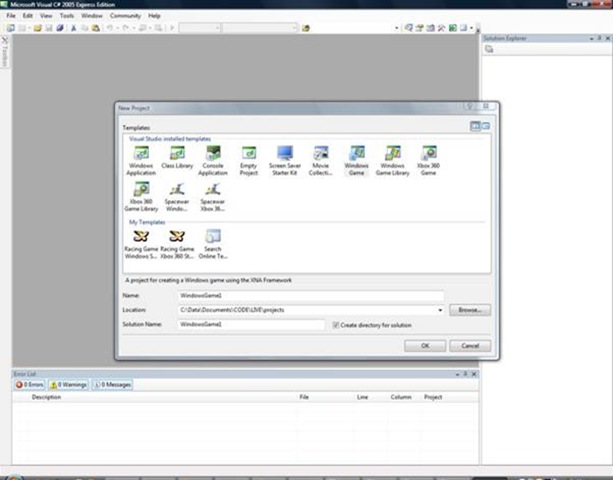The height and width of the screenshot is (480, 613).
Task: Toggle the 0 Warnings filter
Action: [x=70, y=384]
